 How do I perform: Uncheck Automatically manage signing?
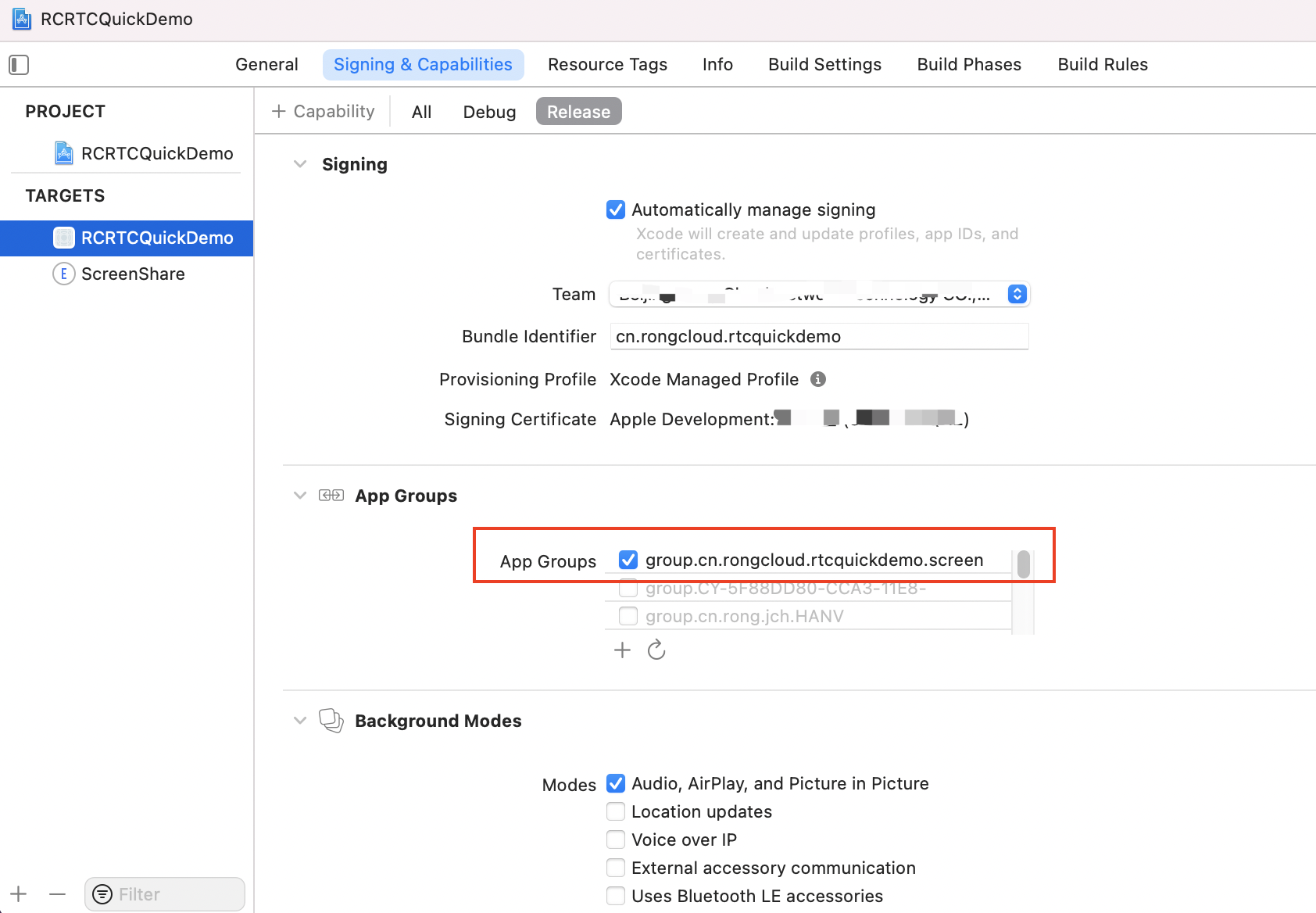616,209
